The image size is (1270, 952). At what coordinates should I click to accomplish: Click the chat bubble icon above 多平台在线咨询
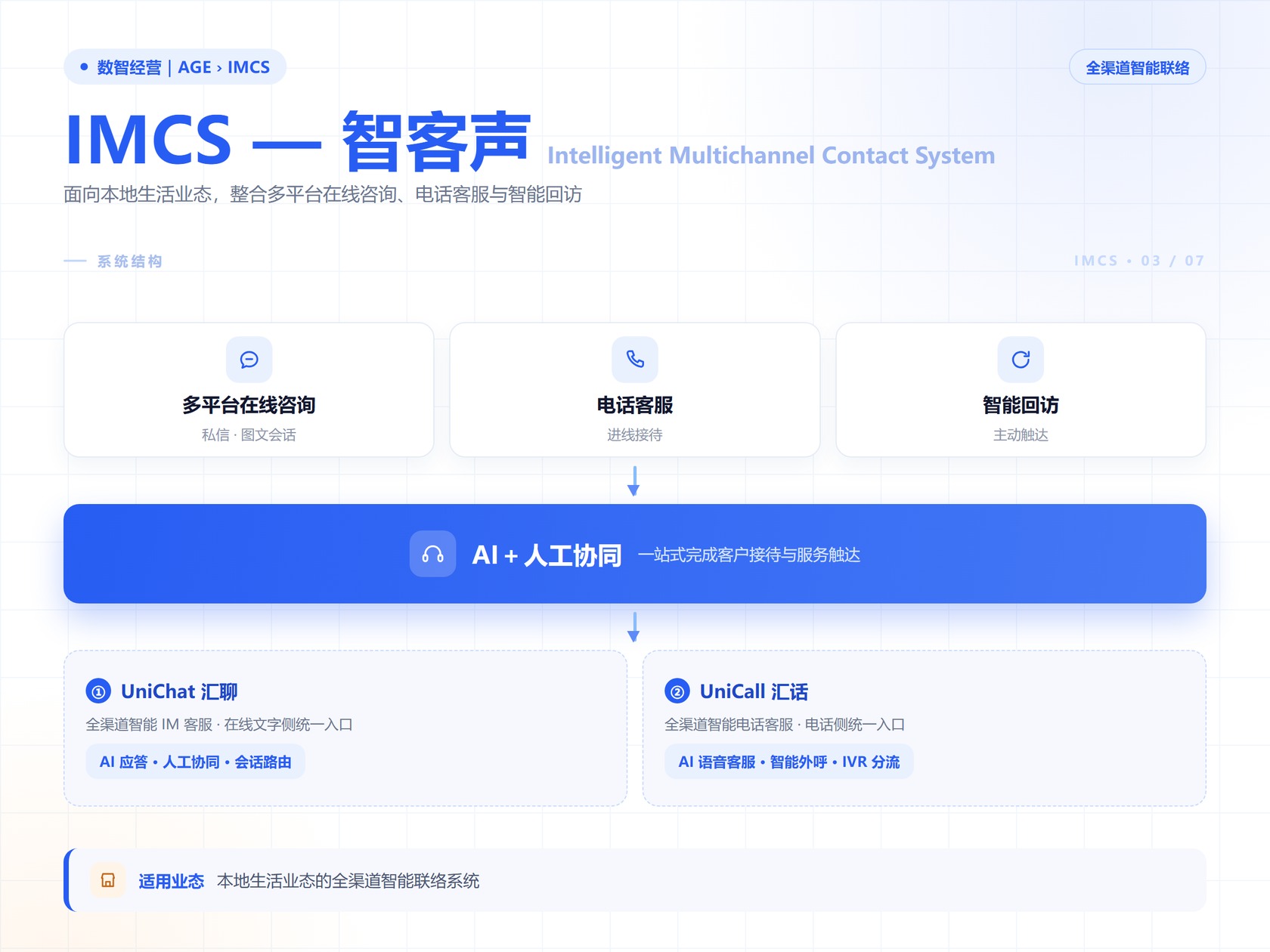pyautogui.click(x=249, y=360)
